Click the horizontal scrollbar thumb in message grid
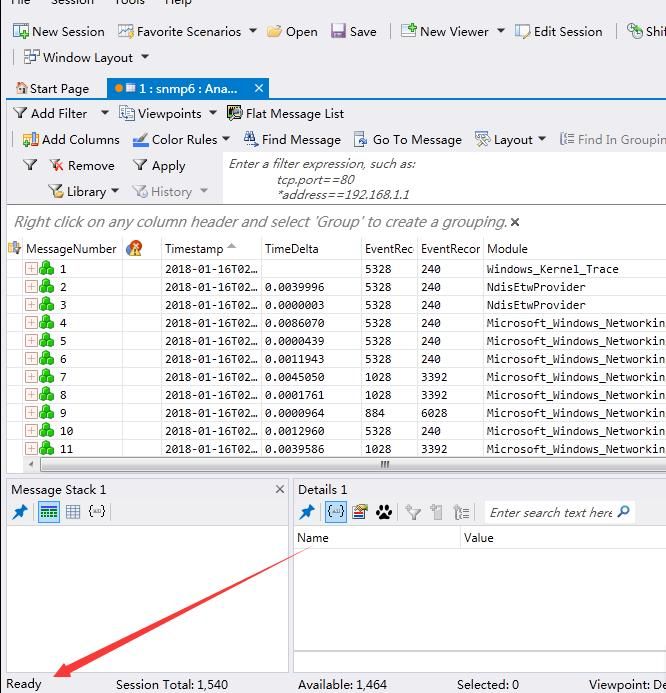The image size is (666, 693). pos(353,465)
